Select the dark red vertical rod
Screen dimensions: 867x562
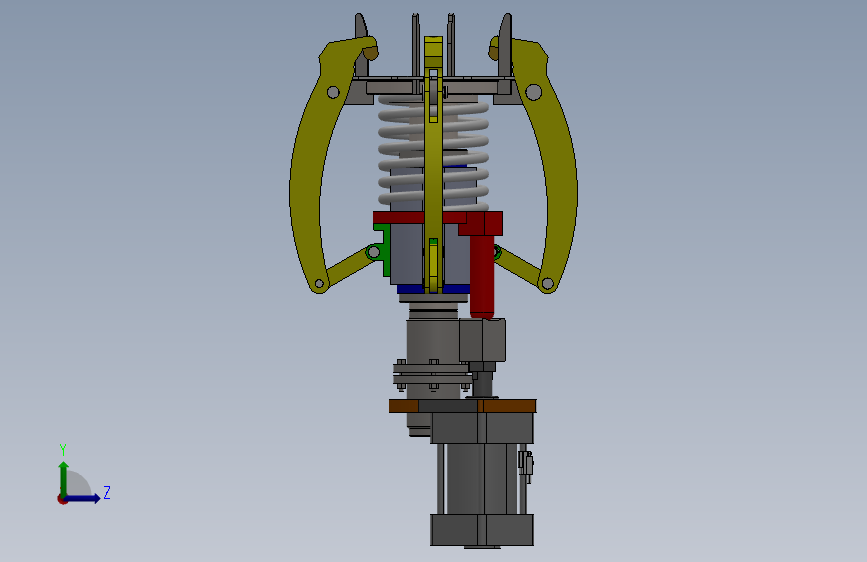click(x=482, y=277)
